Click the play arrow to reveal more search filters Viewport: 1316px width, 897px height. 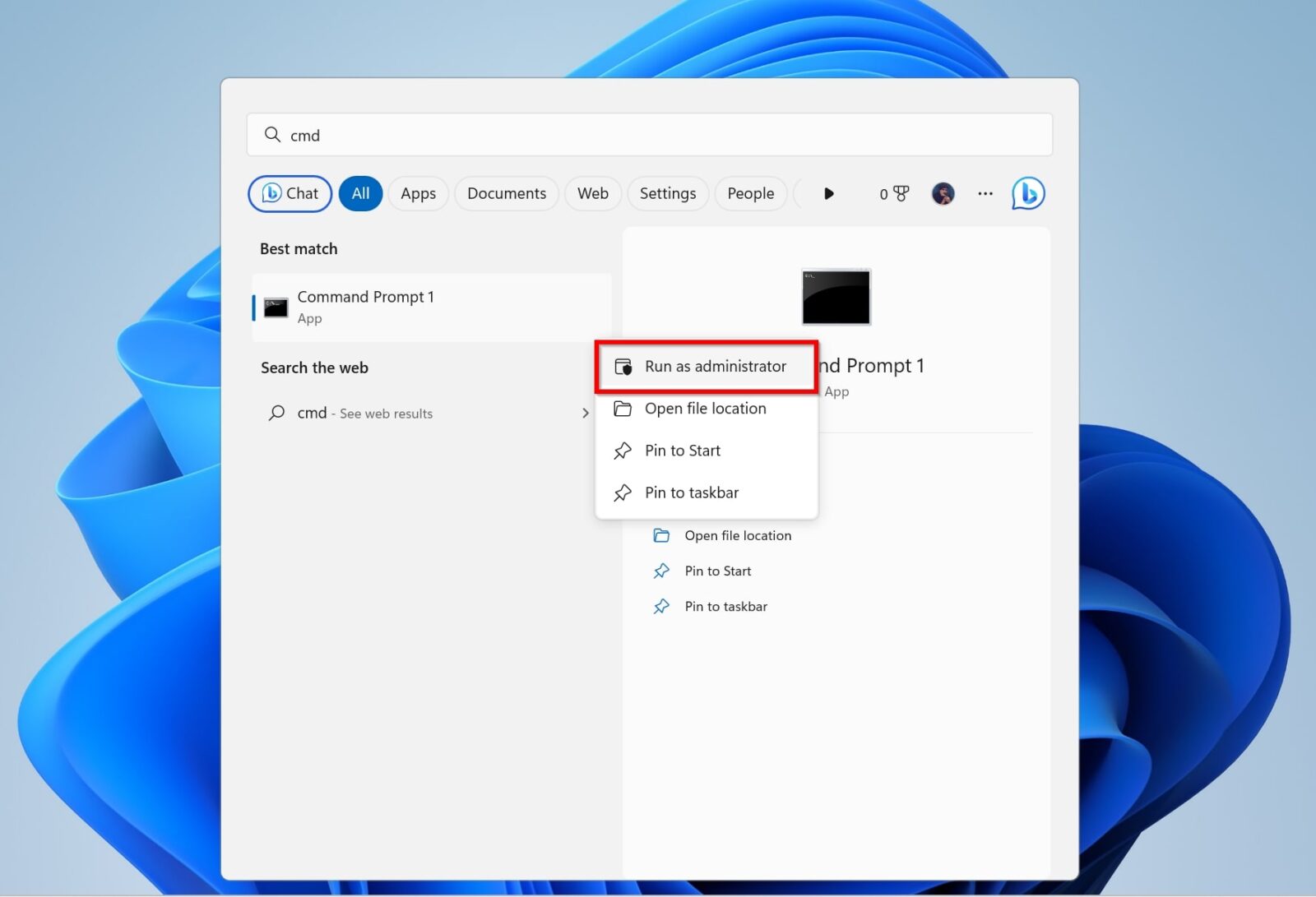(x=829, y=193)
